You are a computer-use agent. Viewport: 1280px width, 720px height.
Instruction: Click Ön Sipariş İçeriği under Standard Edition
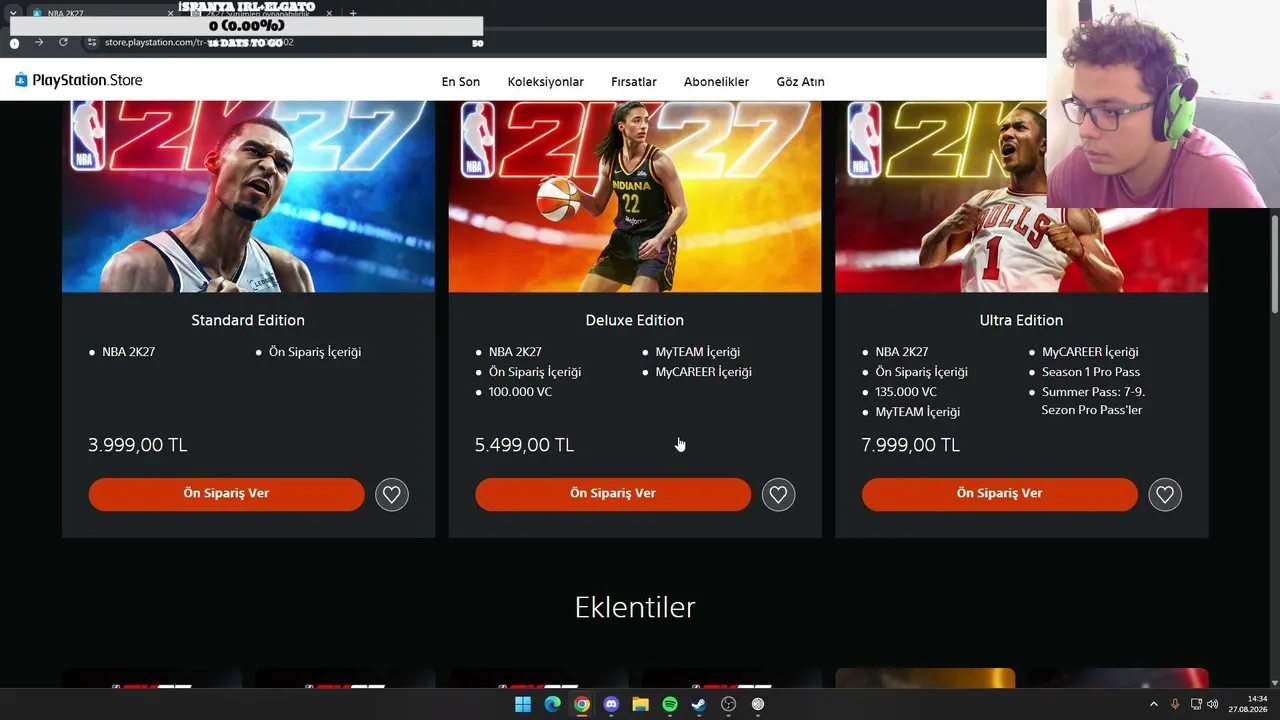[315, 352]
